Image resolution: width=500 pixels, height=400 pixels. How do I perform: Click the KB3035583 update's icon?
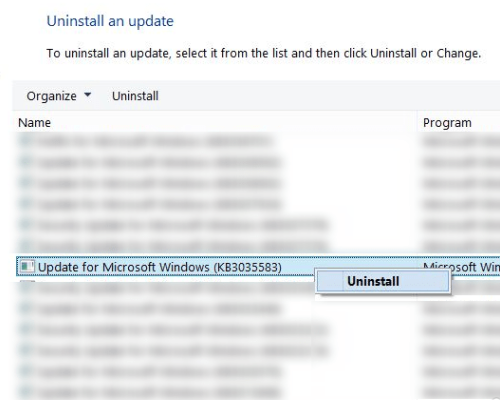tap(27, 267)
